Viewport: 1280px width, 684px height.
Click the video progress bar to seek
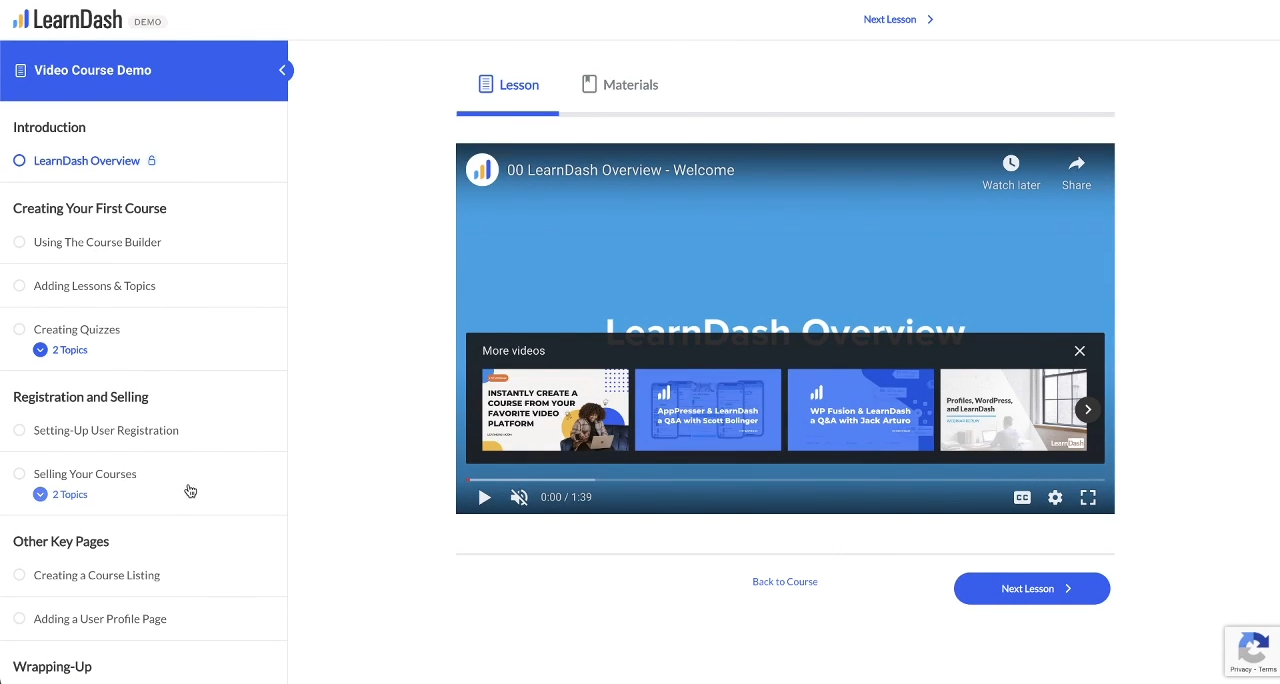point(700,478)
